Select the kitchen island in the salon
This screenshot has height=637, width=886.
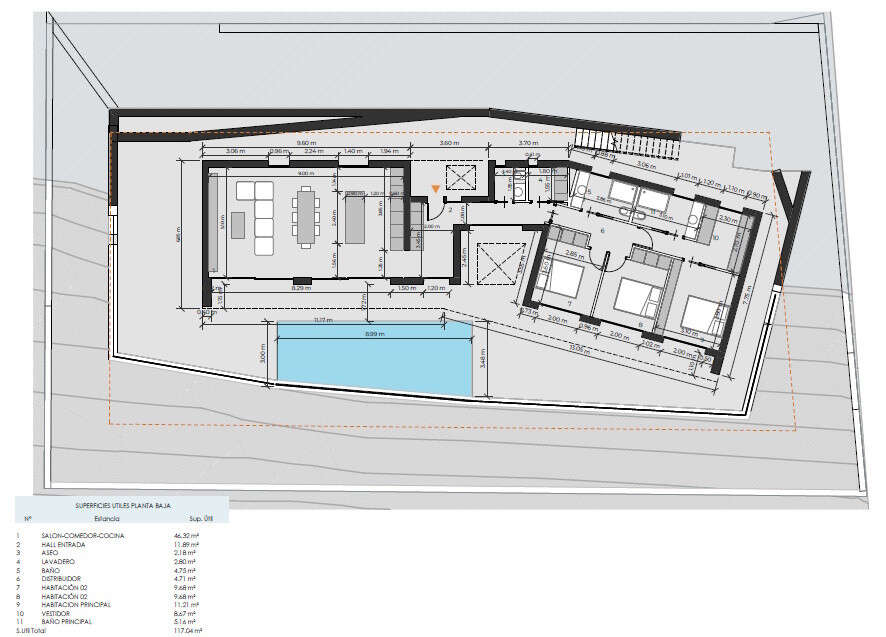(352, 218)
